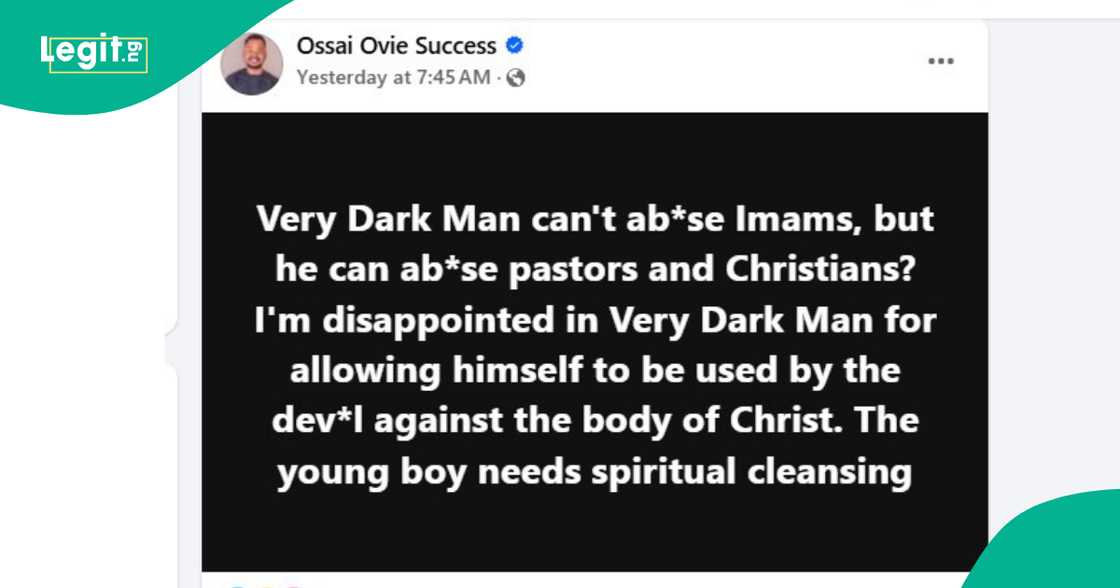The height and width of the screenshot is (588, 1120).
Task: Open the 'Yesterday at 7:45 AM' timestamp
Action: [x=393, y=77]
